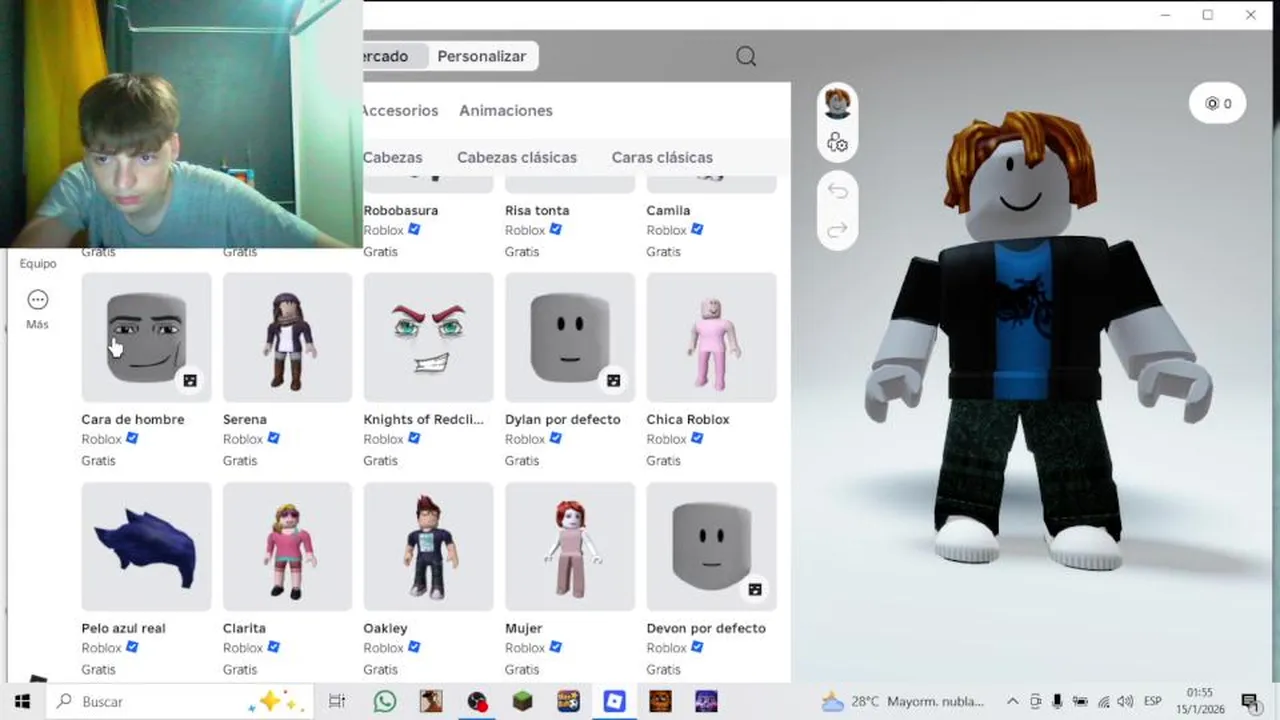Select the Serena character thumbnail
This screenshot has height=720, width=1280.
pyautogui.click(x=287, y=337)
